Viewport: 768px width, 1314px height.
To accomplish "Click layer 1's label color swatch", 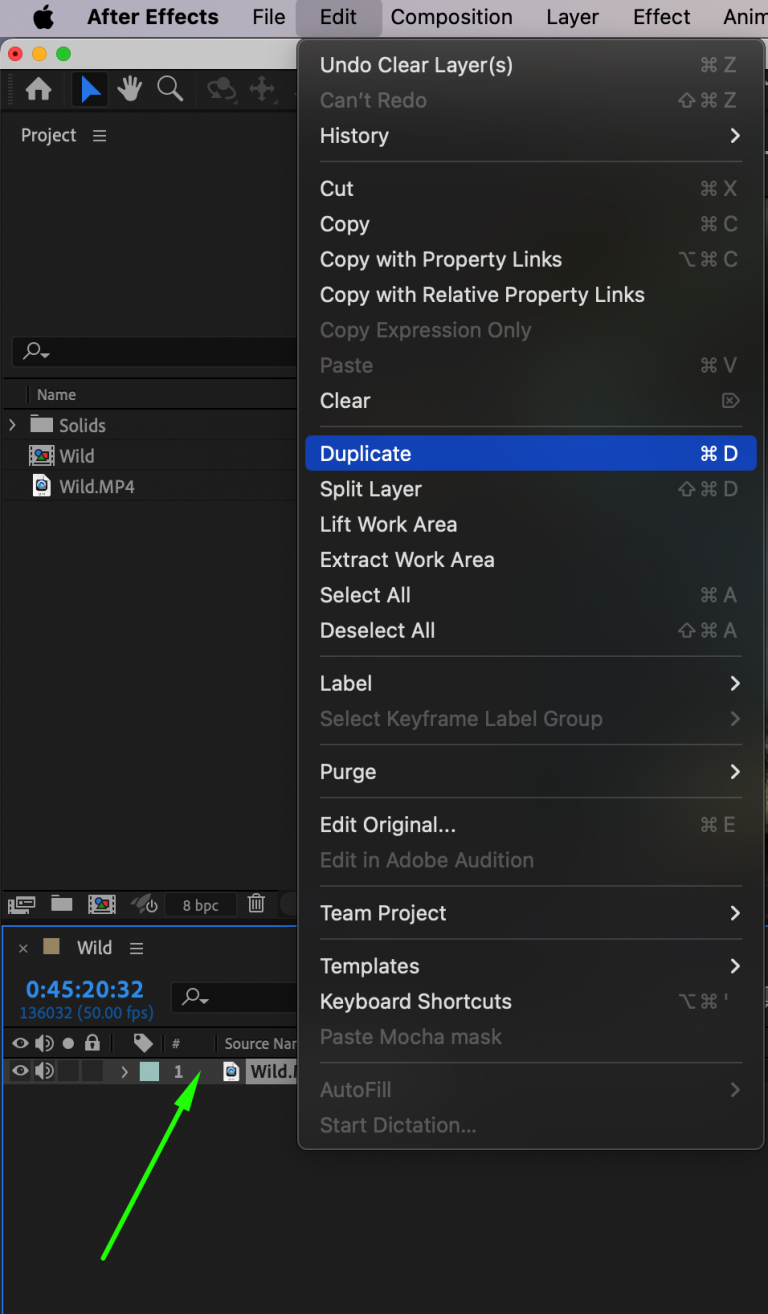I will click(148, 1070).
